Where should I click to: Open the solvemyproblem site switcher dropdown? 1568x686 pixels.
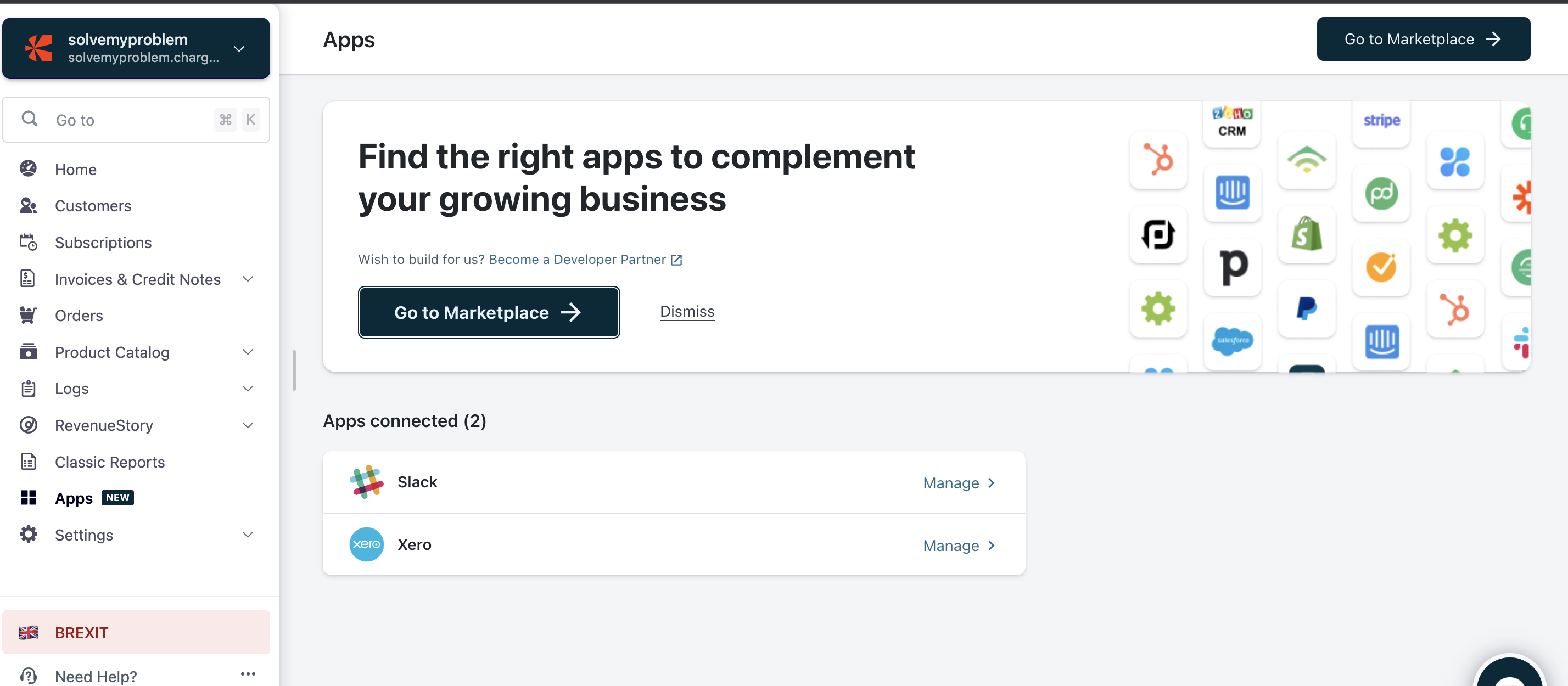tap(239, 48)
